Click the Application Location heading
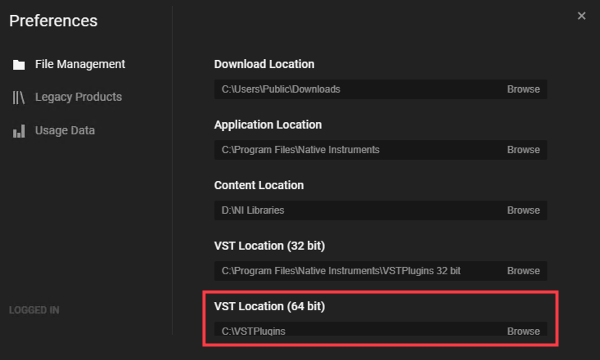This screenshot has width=600, height=360. (268, 125)
